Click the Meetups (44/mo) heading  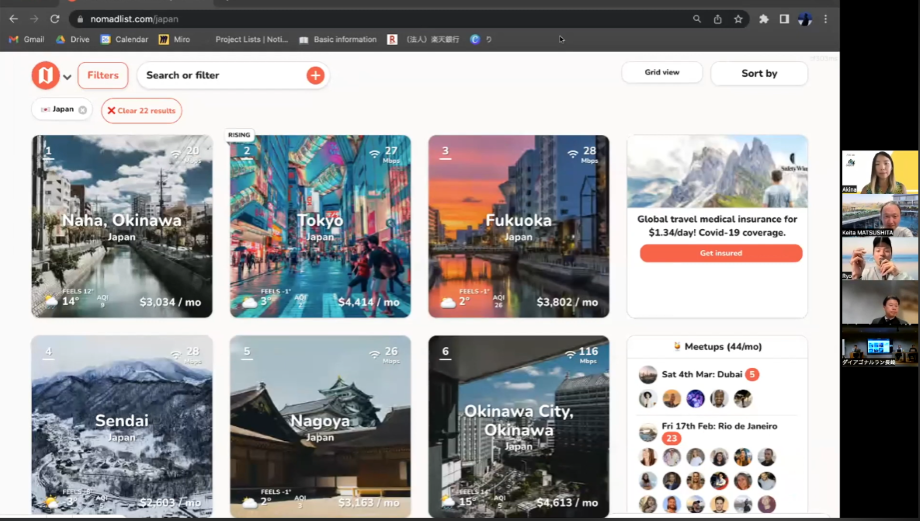point(718,347)
